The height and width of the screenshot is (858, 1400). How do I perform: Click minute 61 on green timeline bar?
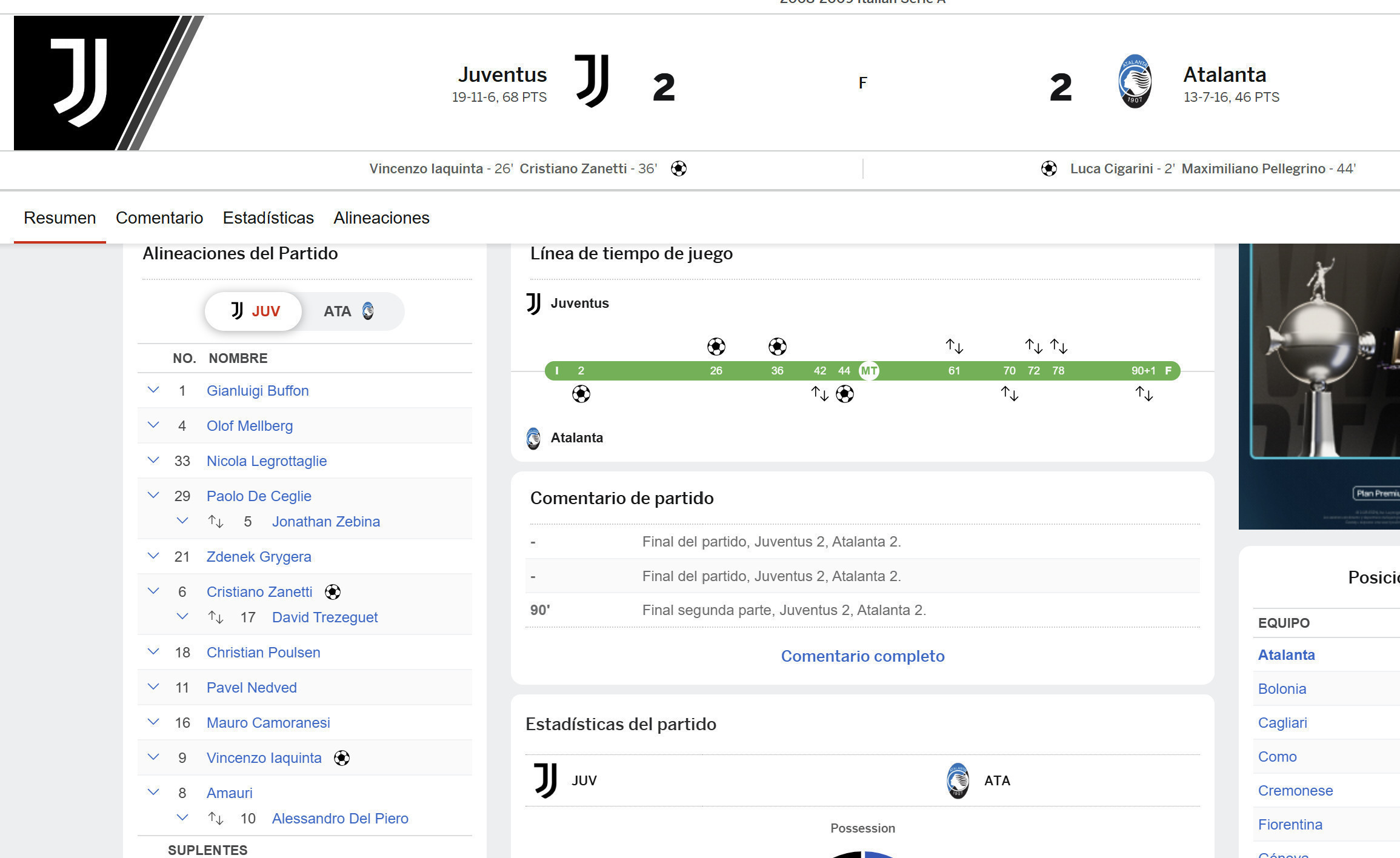point(955,371)
